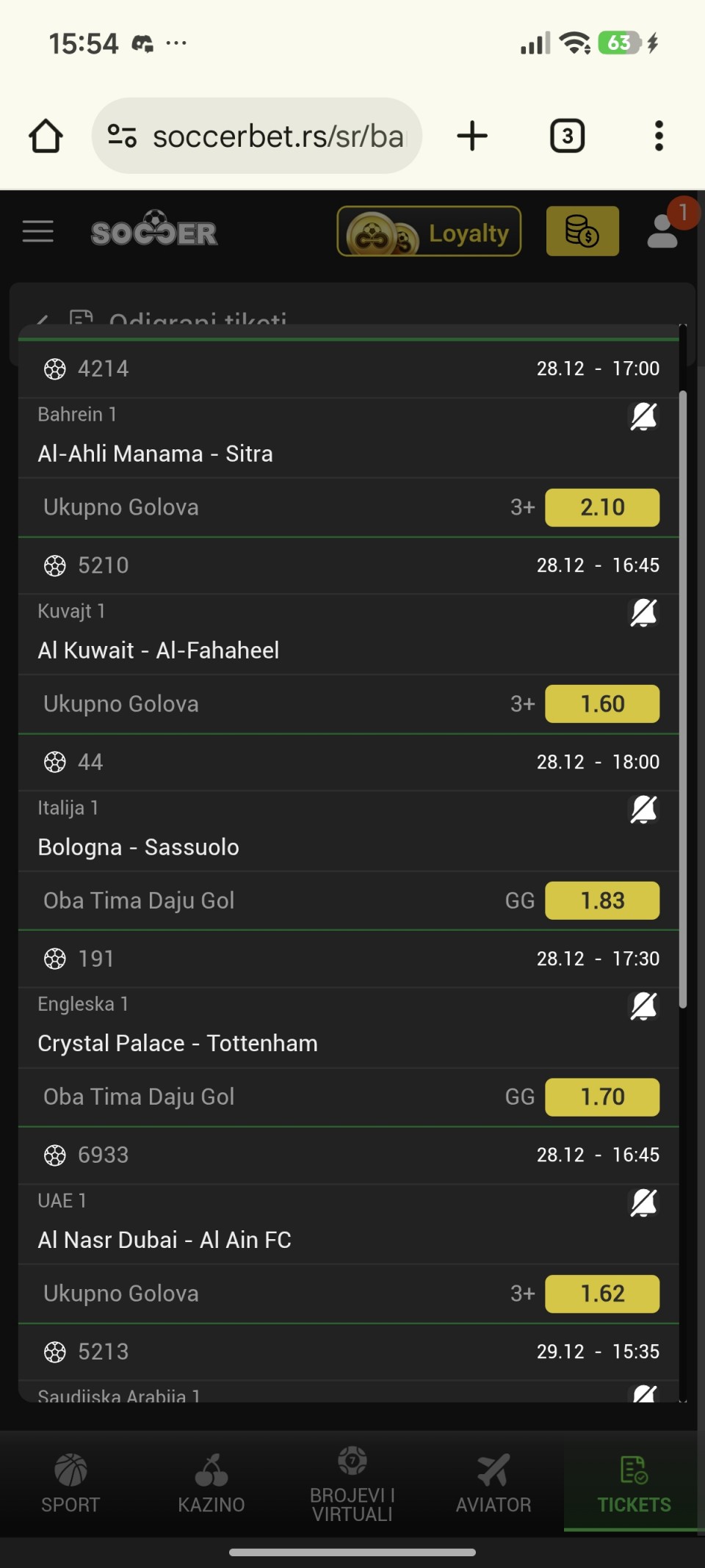Toggle notification bell for Crystal Palace - Tottenham
Screen dimensions: 705x1568
point(643,1006)
